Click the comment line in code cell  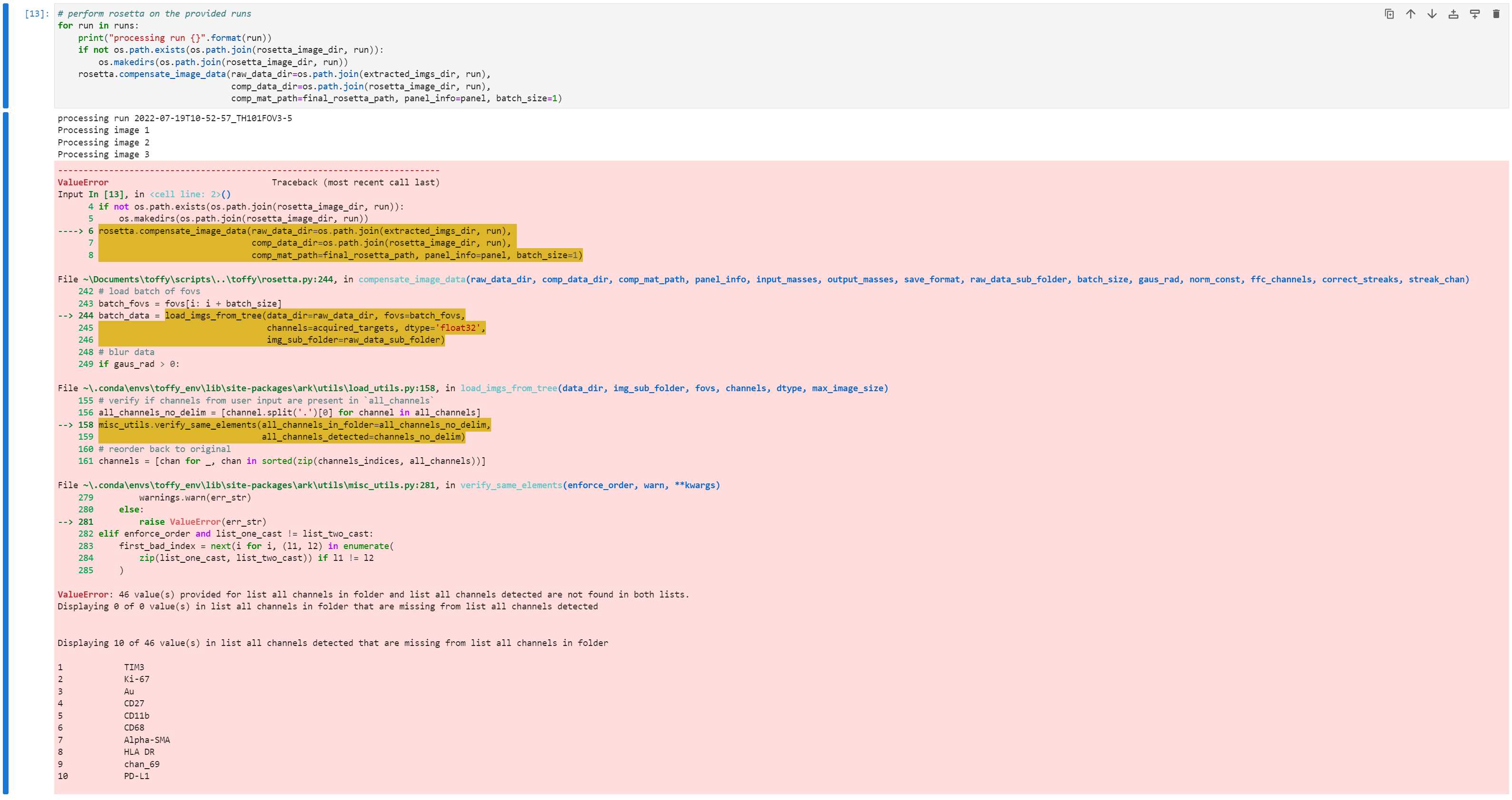(154, 13)
